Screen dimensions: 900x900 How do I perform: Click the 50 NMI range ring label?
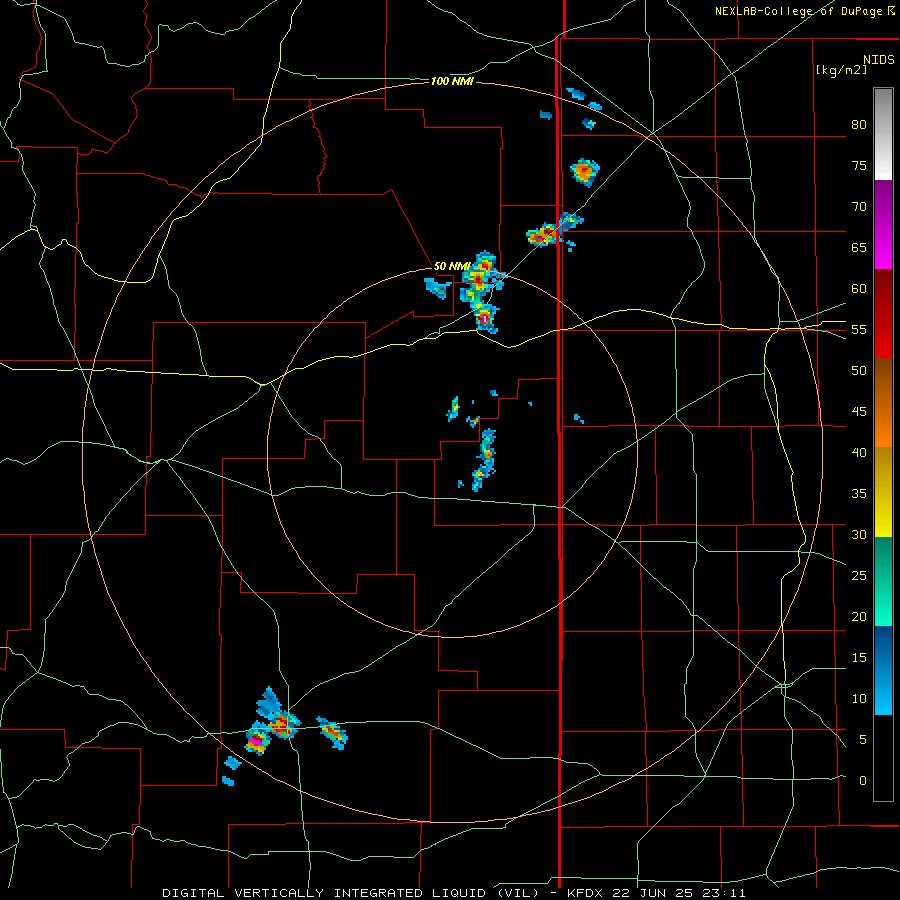452,266
